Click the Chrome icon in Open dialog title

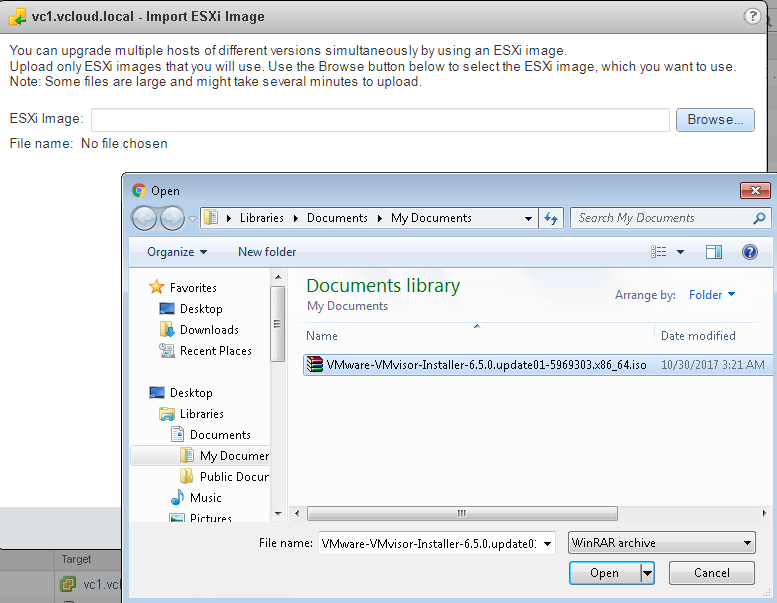tap(139, 190)
